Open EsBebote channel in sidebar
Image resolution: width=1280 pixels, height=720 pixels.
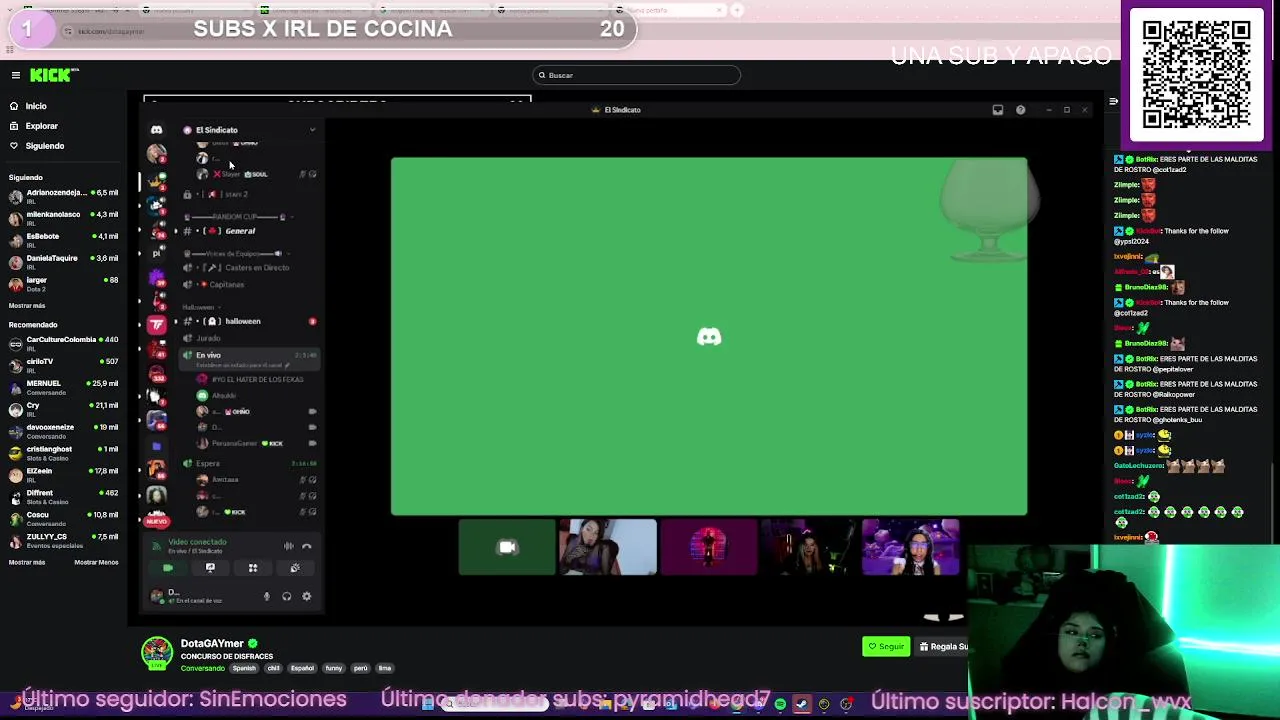[63, 240]
